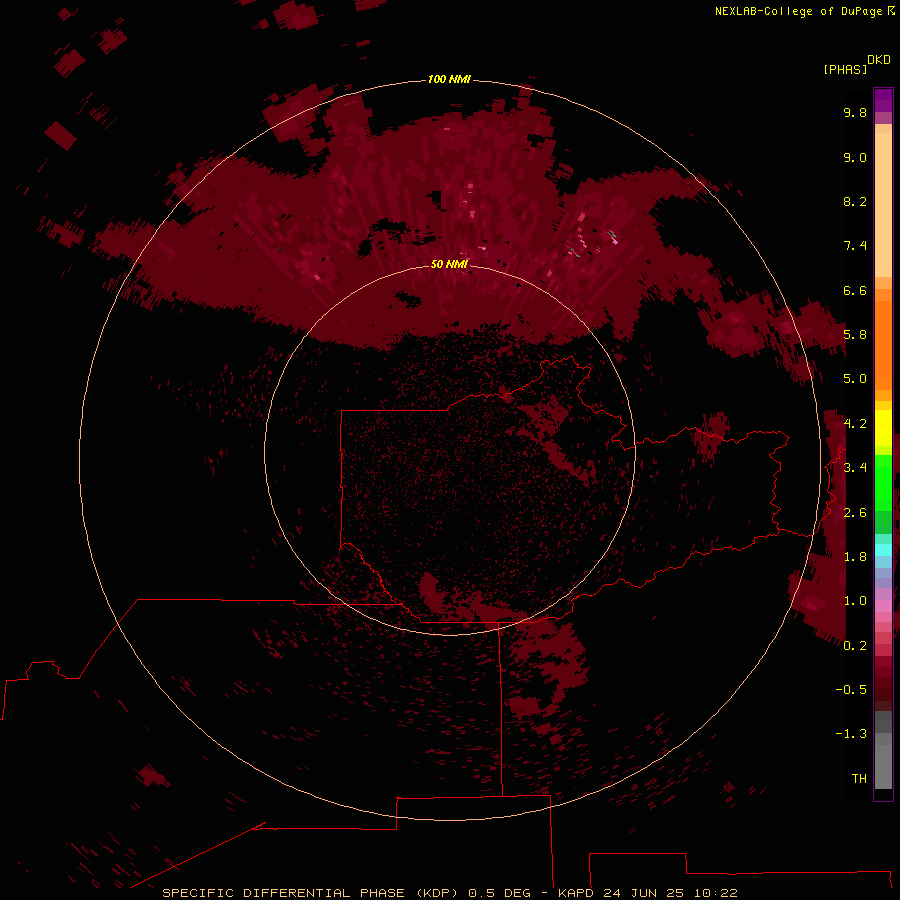
Task: Select the peach band of the color bar
Action: click(x=883, y=205)
